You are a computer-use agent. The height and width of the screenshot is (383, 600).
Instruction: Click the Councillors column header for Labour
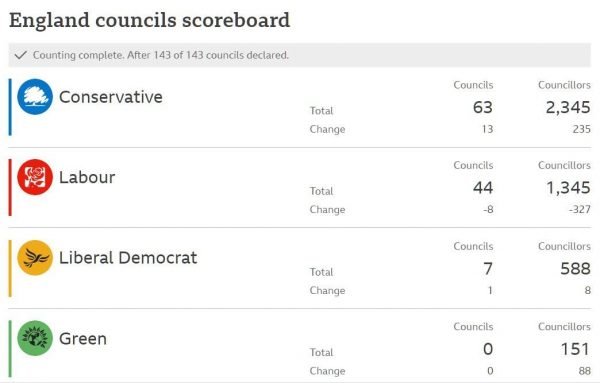(564, 165)
